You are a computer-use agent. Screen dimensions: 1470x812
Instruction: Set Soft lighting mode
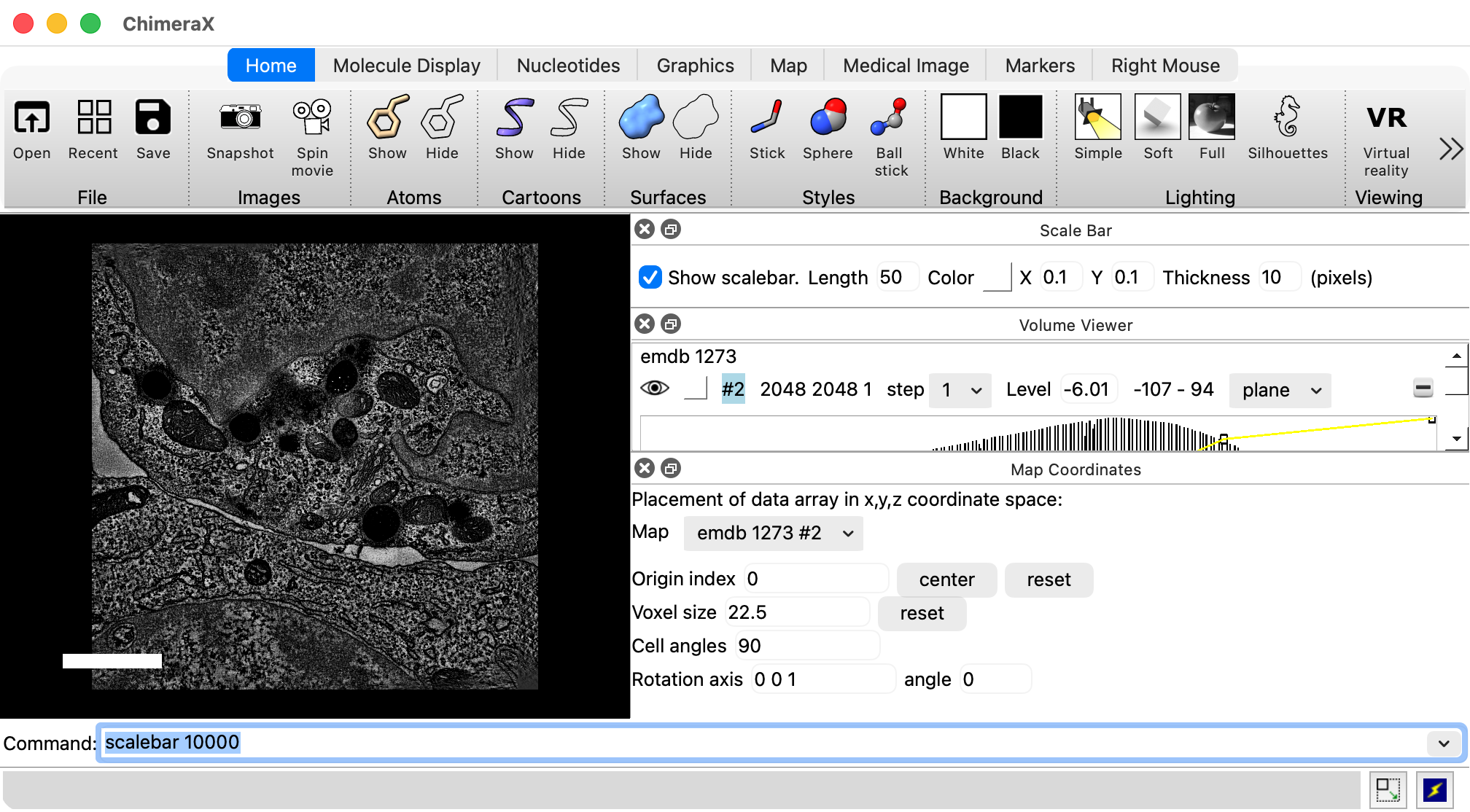[x=1157, y=118]
